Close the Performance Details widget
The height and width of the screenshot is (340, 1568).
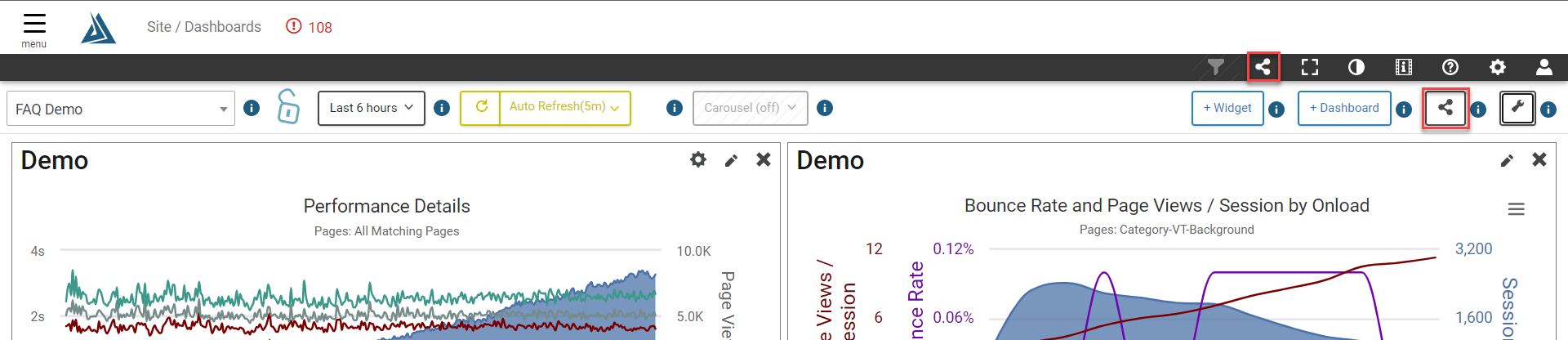[764, 159]
